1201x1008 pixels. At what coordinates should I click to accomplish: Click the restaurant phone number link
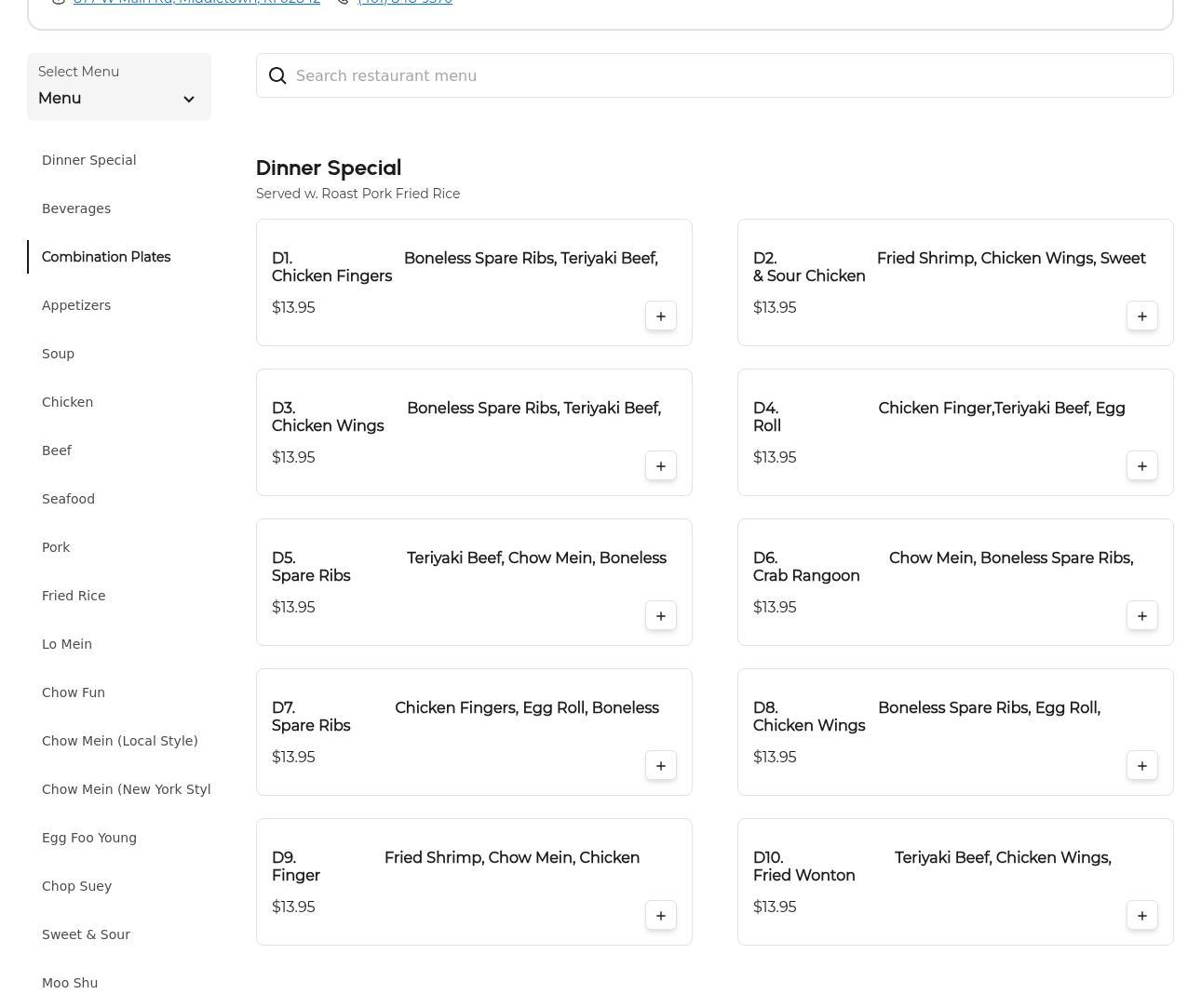405,3
